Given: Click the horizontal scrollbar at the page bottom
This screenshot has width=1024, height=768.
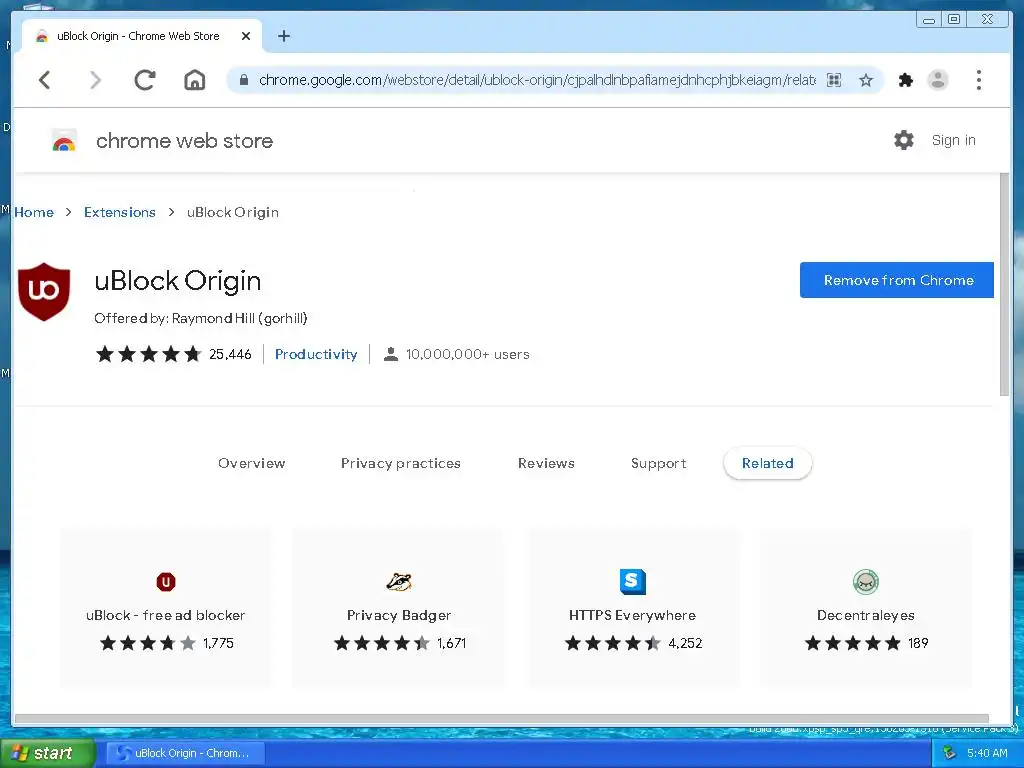Looking at the screenshot, I should click(502, 719).
